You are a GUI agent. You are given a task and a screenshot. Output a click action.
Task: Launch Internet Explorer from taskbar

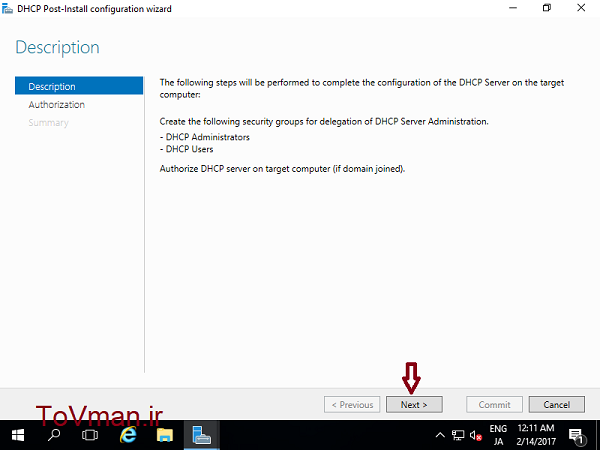128,436
